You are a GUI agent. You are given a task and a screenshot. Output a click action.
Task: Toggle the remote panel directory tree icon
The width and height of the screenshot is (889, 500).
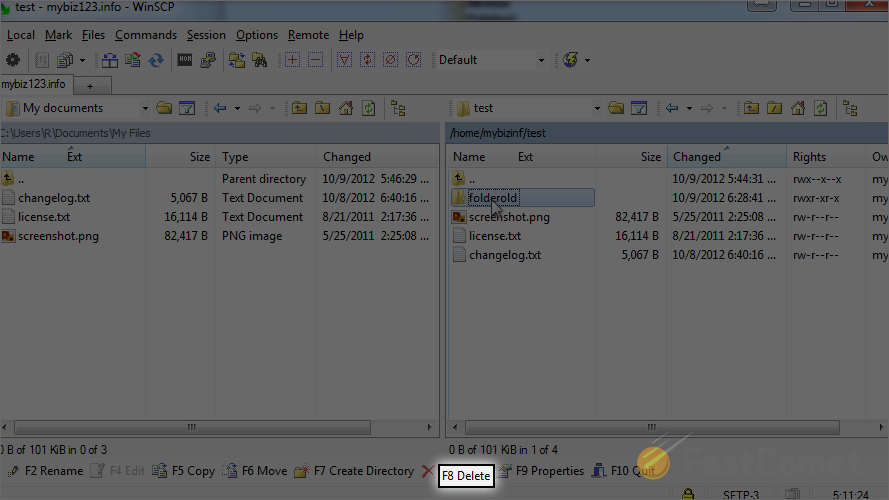pos(850,108)
